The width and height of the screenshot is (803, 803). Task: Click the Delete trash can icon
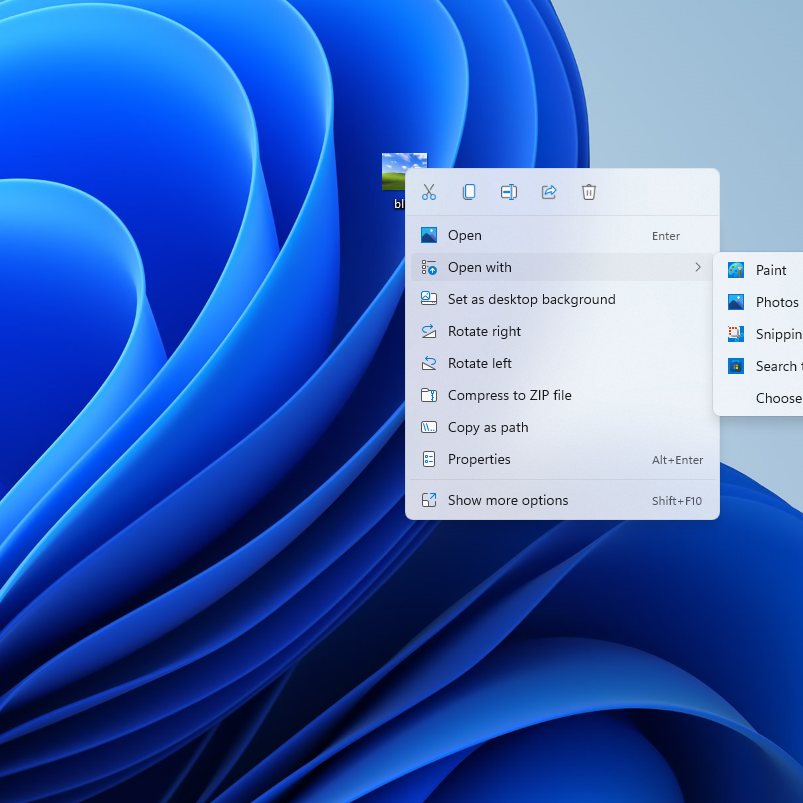589,192
